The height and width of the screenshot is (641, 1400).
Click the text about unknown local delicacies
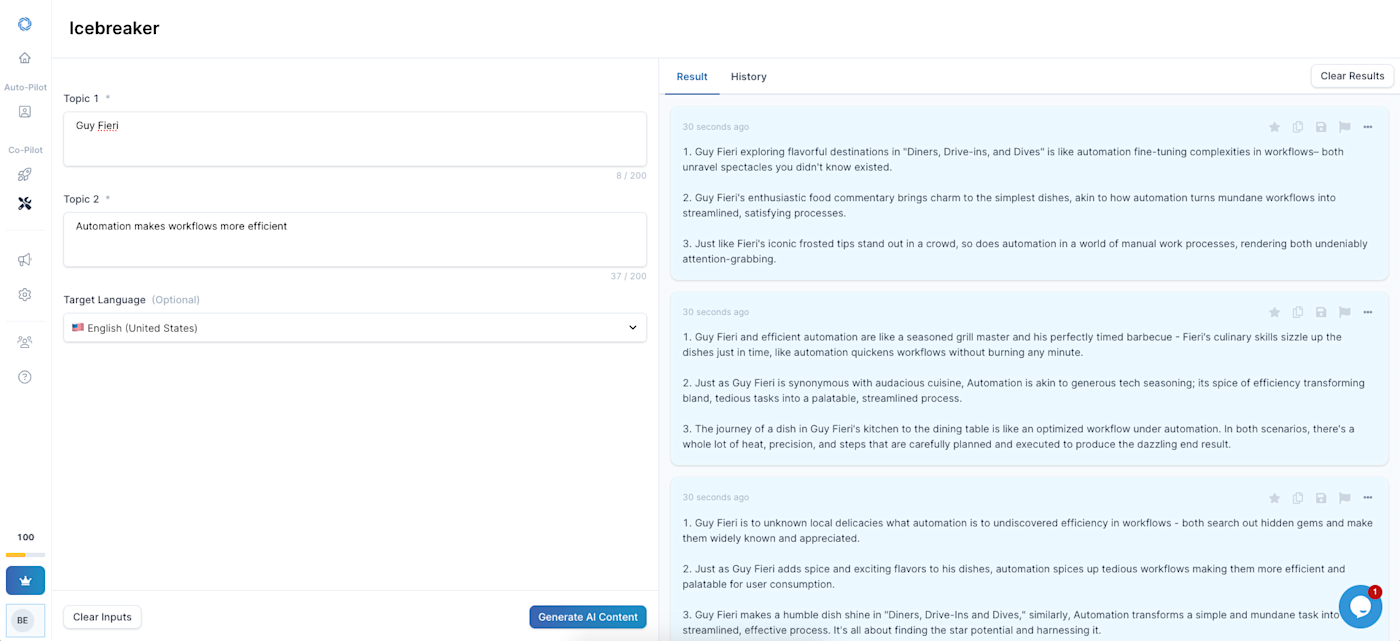click(x=1028, y=531)
